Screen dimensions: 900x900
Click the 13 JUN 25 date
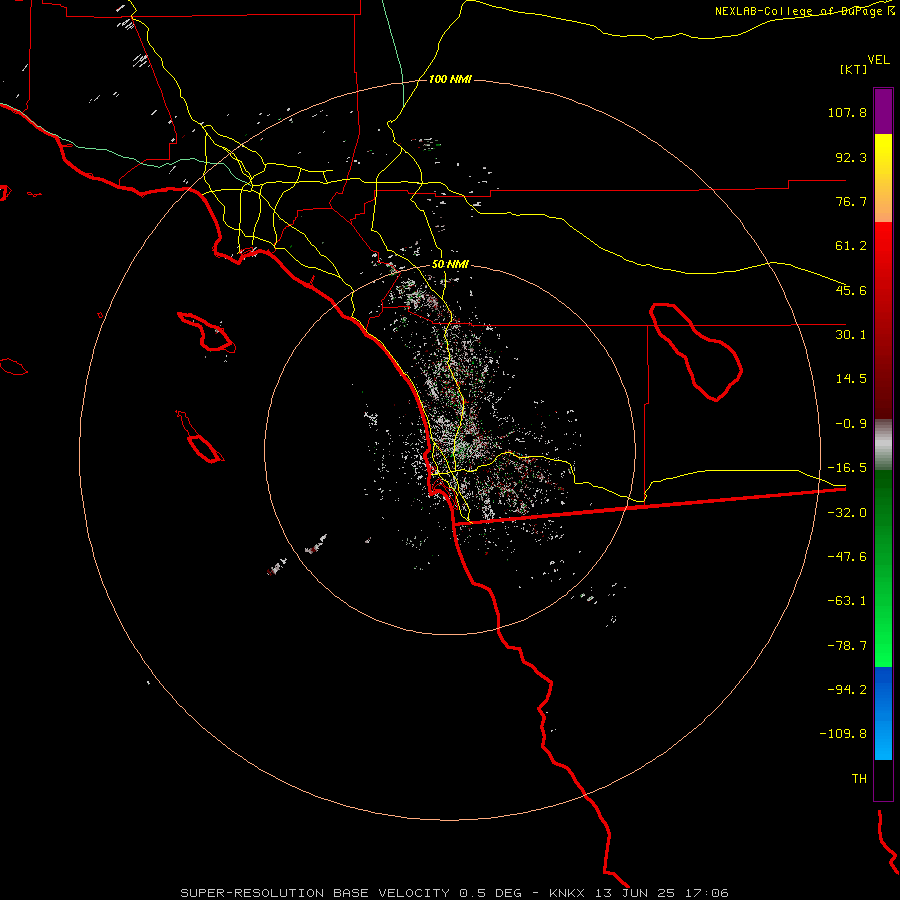coord(638,893)
